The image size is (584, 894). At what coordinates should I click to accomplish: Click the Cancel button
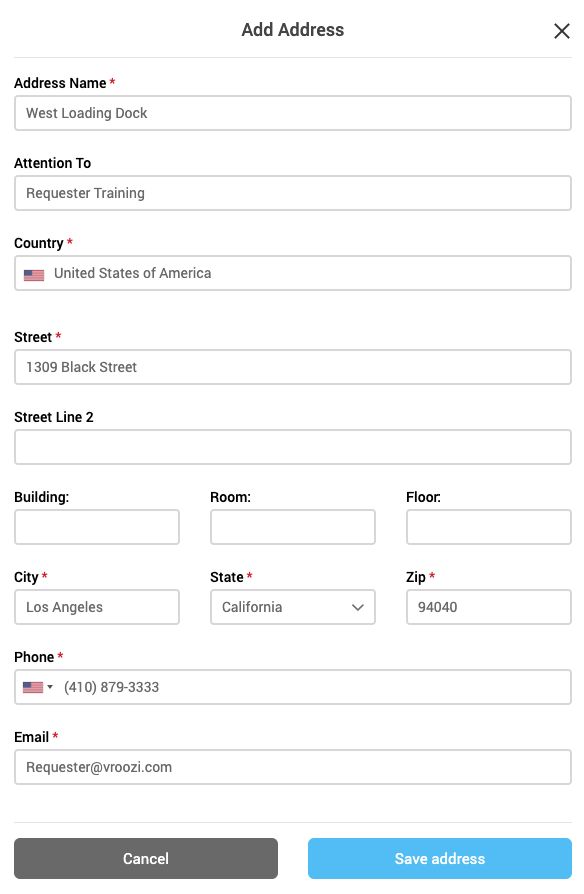pos(146,858)
